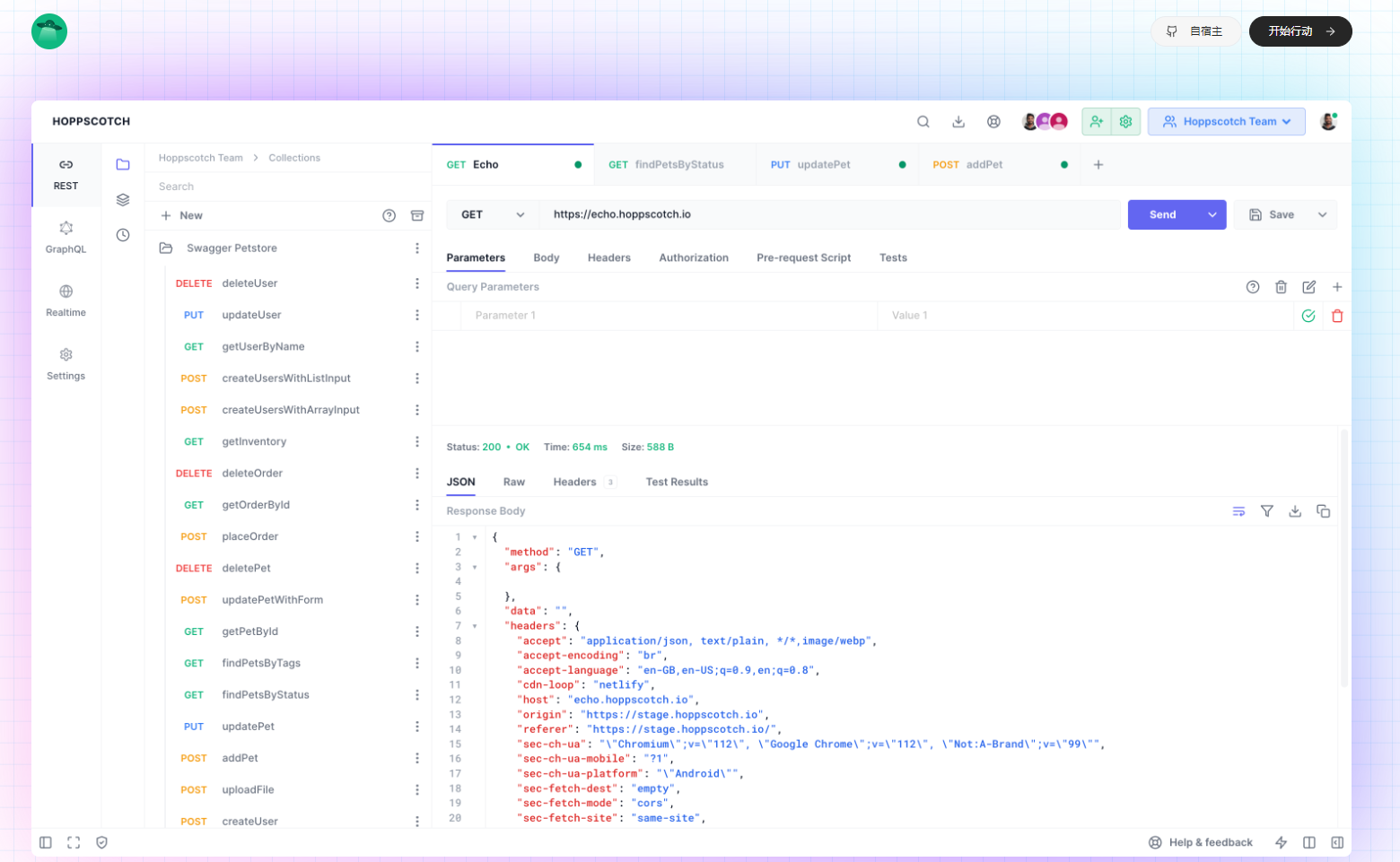Click the History clock icon
Screen dimensions: 1400x862
(123, 235)
